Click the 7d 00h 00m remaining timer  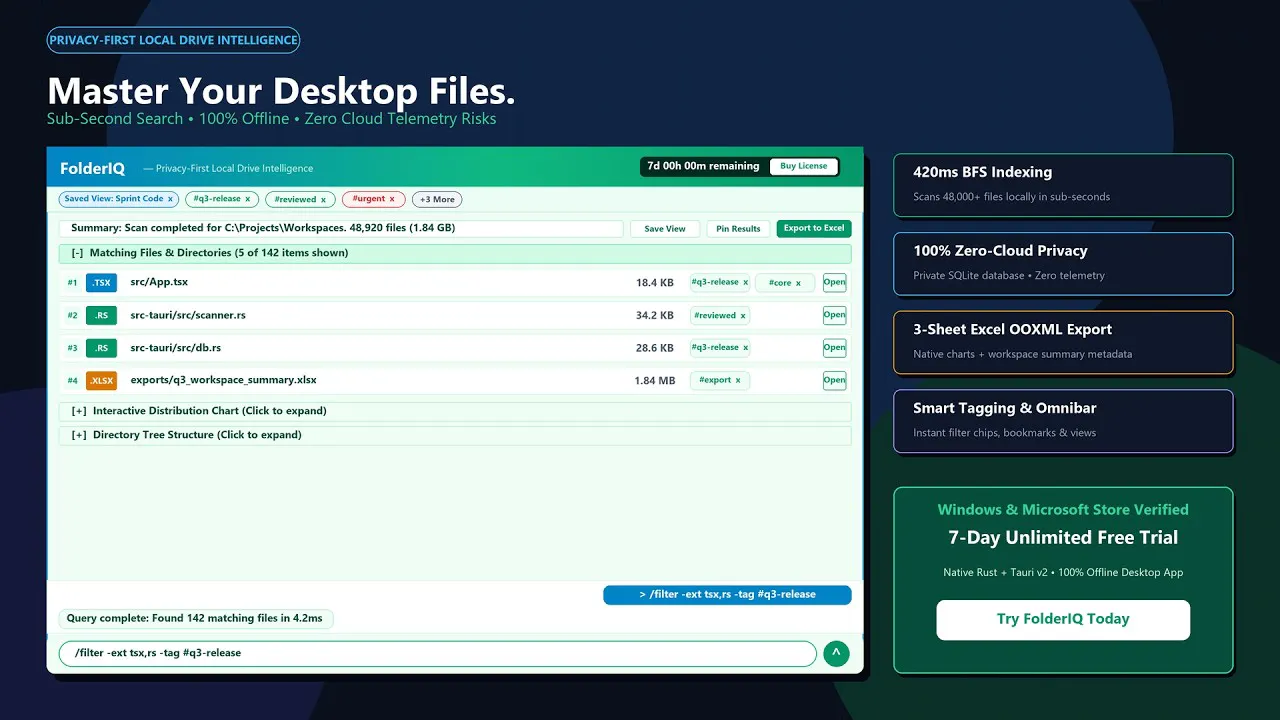click(x=703, y=166)
